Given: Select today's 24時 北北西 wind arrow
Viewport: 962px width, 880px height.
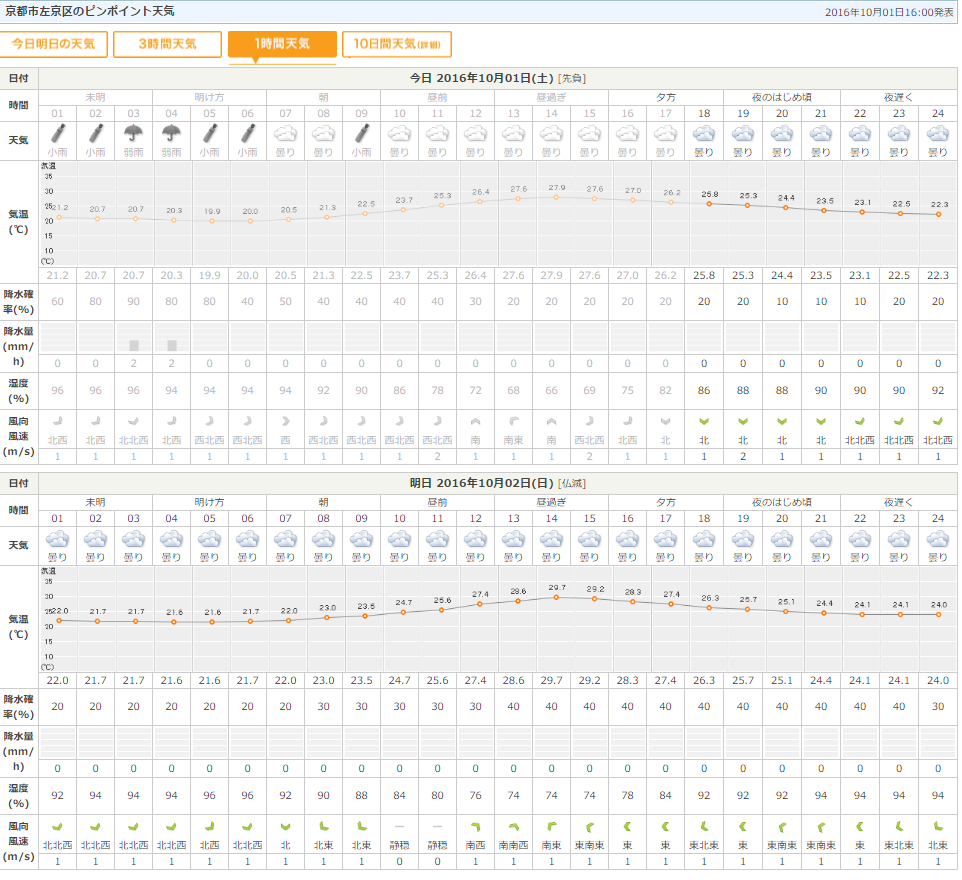Looking at the screenshot, I should (938, 422).
